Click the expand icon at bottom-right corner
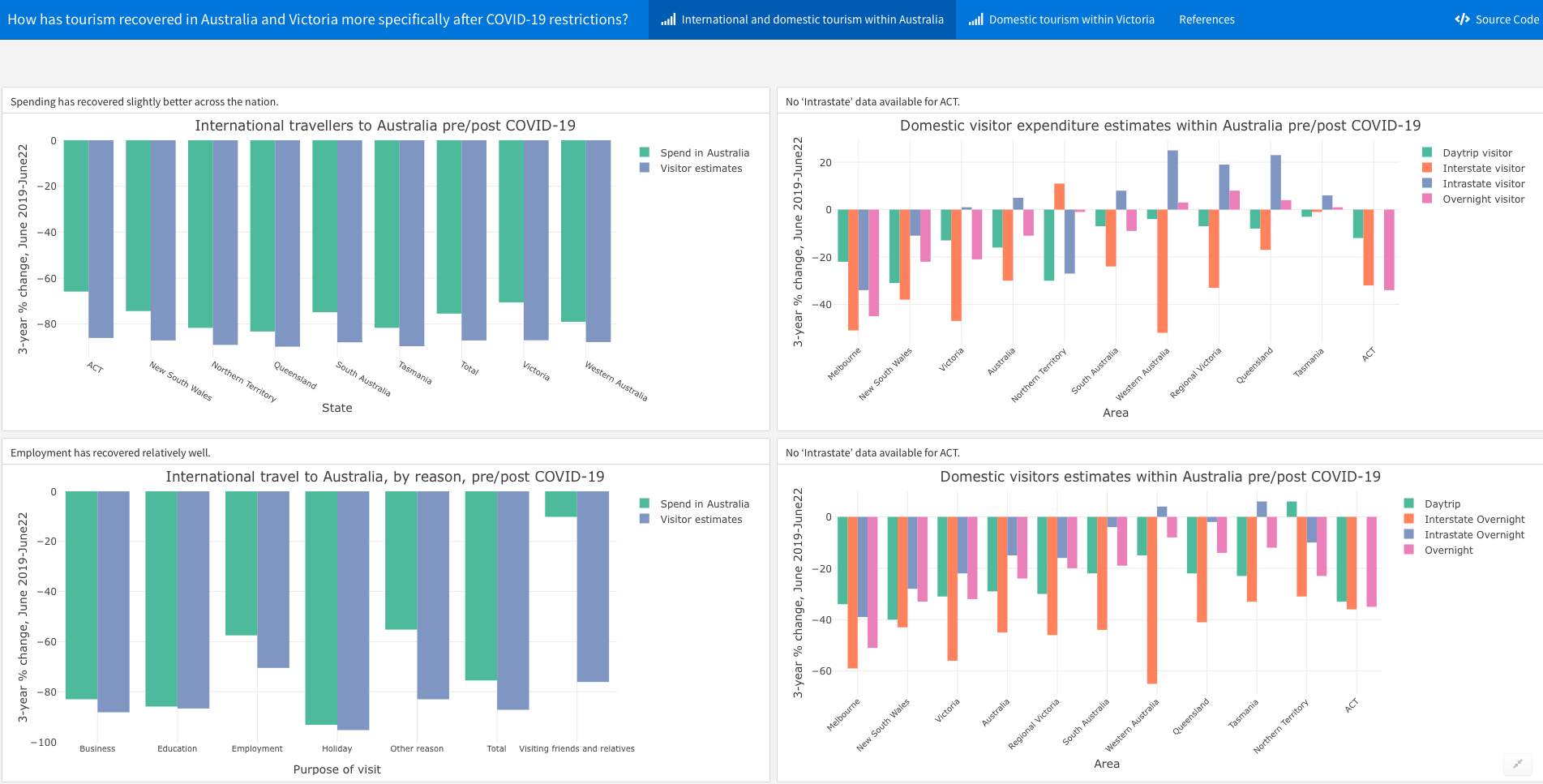Screen dimensions: 1543x784 coord(1517,764)
